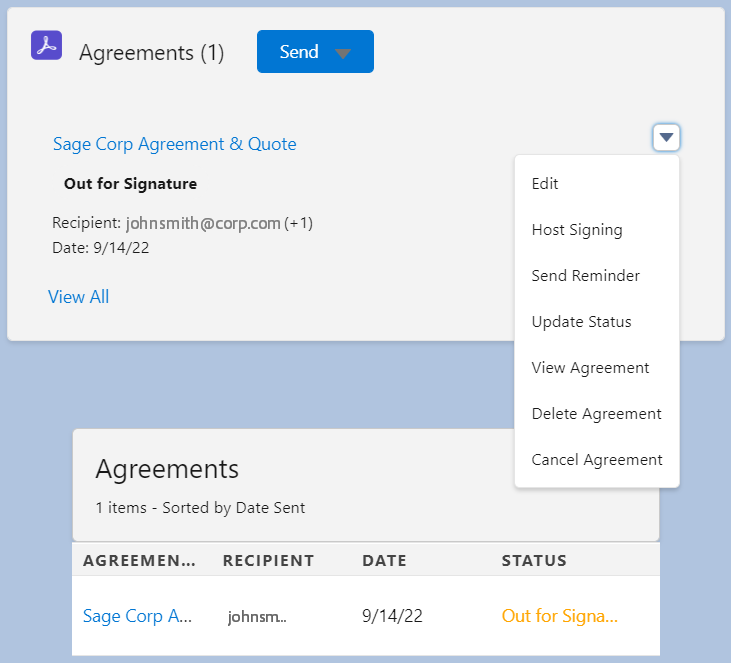Click the Date: 9/14/22 text
The width and height of the screenshot is (731, 663).
tap(101, 248)
